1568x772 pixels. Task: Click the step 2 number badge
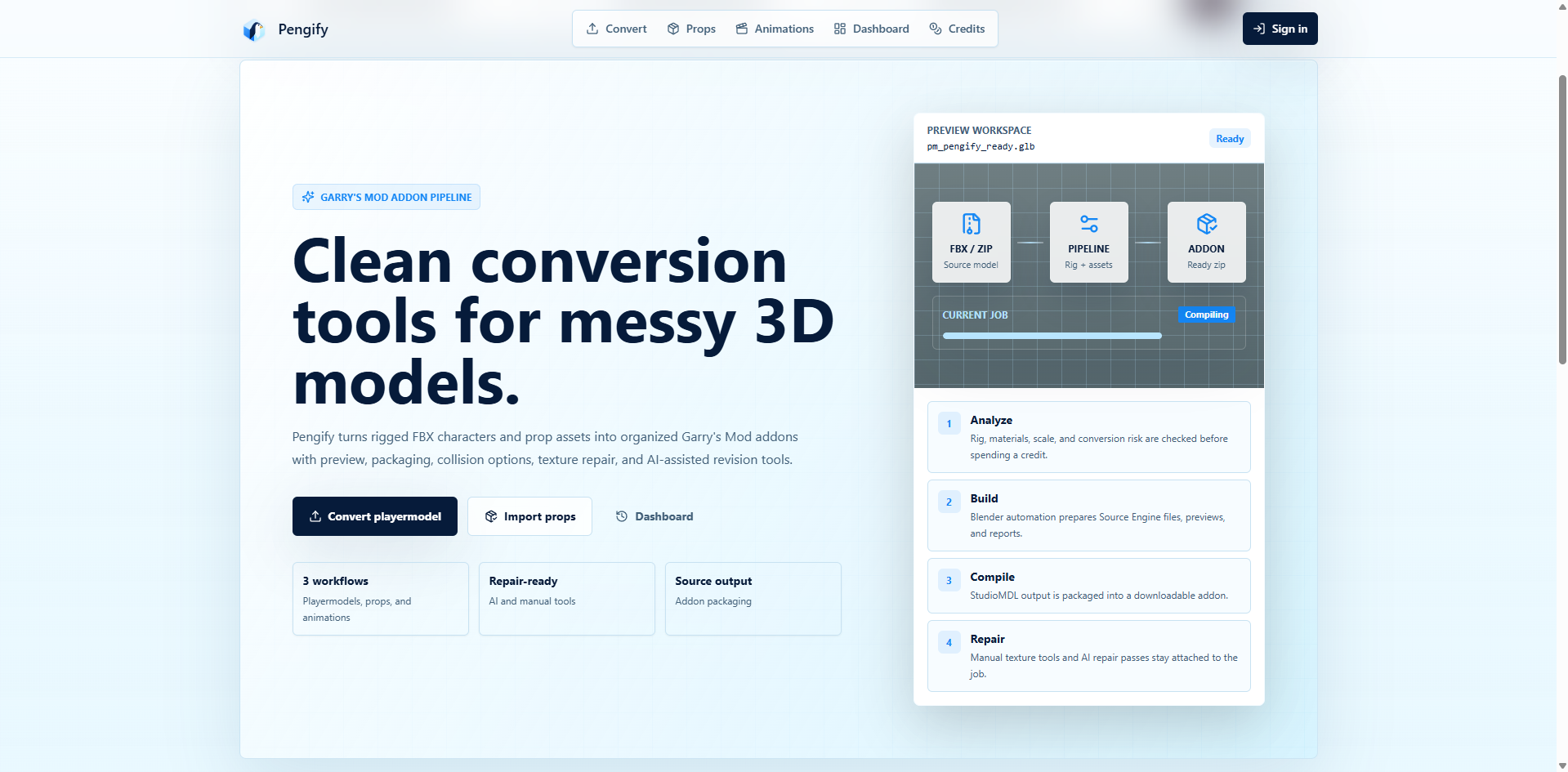[x=949, y=502]
